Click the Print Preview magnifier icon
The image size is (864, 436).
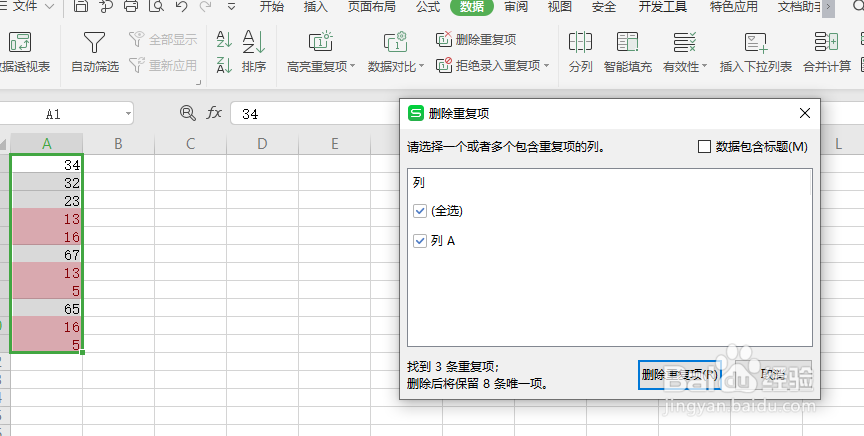point(156,7)
